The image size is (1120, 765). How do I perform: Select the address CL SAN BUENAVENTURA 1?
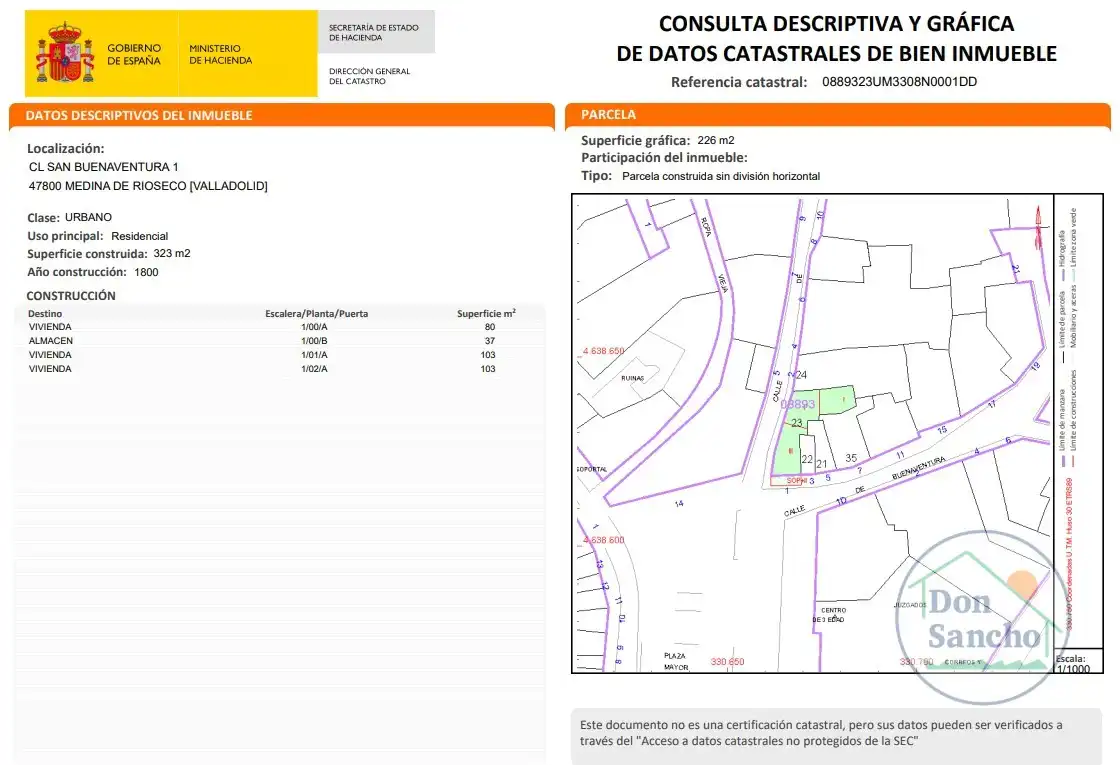tap(104, 166)
